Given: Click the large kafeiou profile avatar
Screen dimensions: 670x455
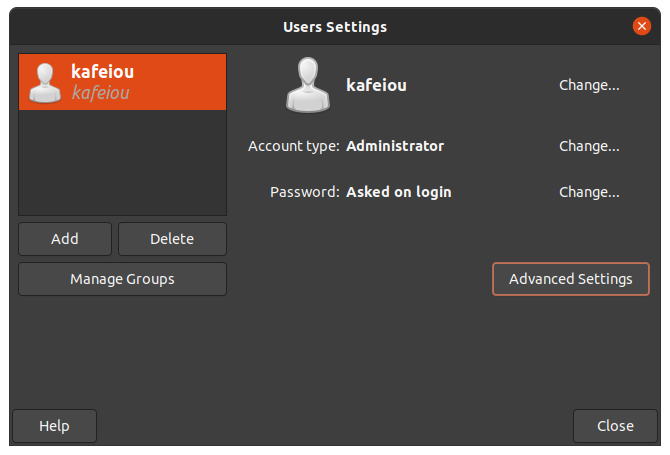Looking at the screenshot, I should pyautogui.click(x=308, y=85).
